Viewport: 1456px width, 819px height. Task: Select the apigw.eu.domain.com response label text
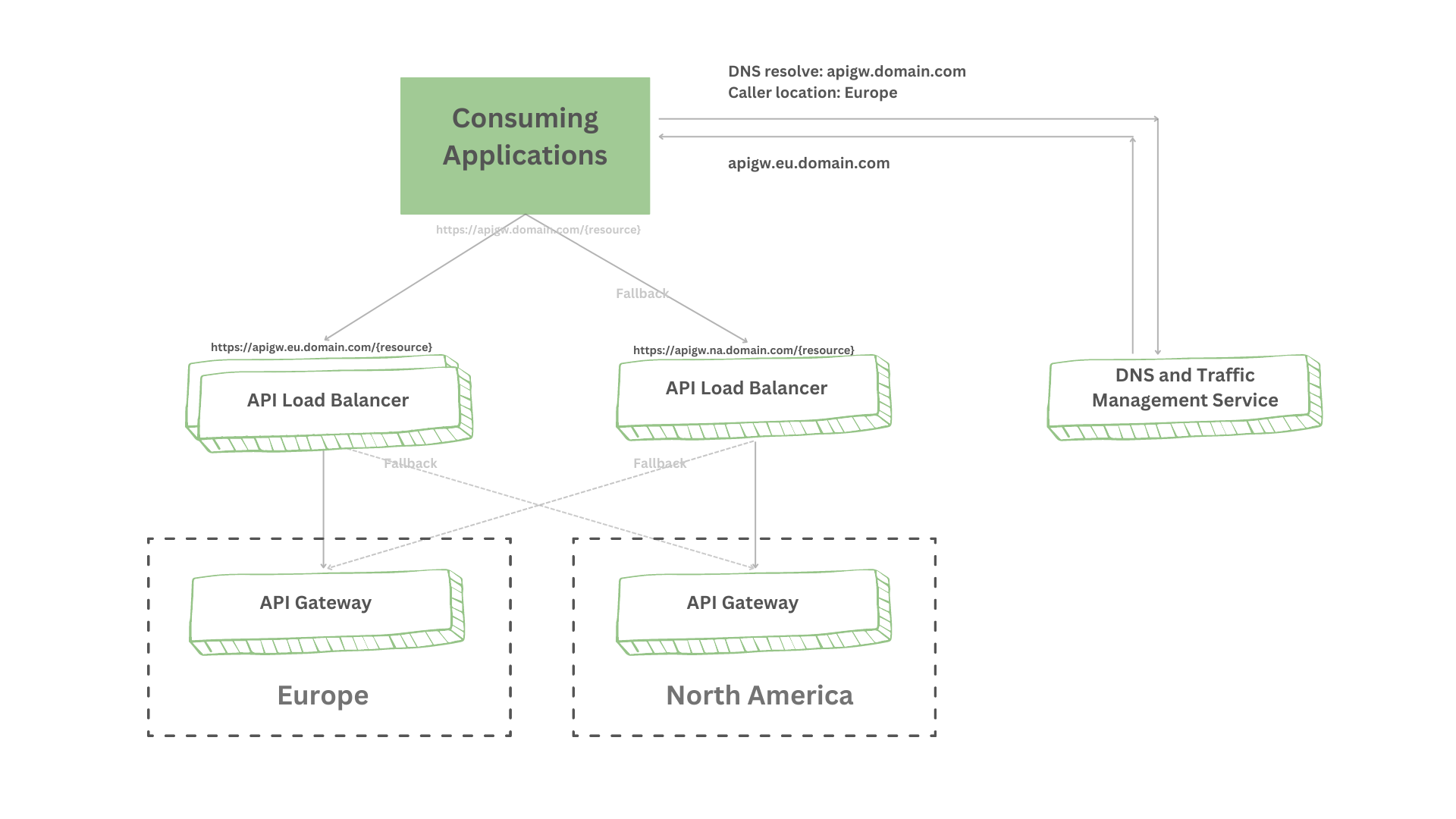pyautogui.click(x=809, y=163)
